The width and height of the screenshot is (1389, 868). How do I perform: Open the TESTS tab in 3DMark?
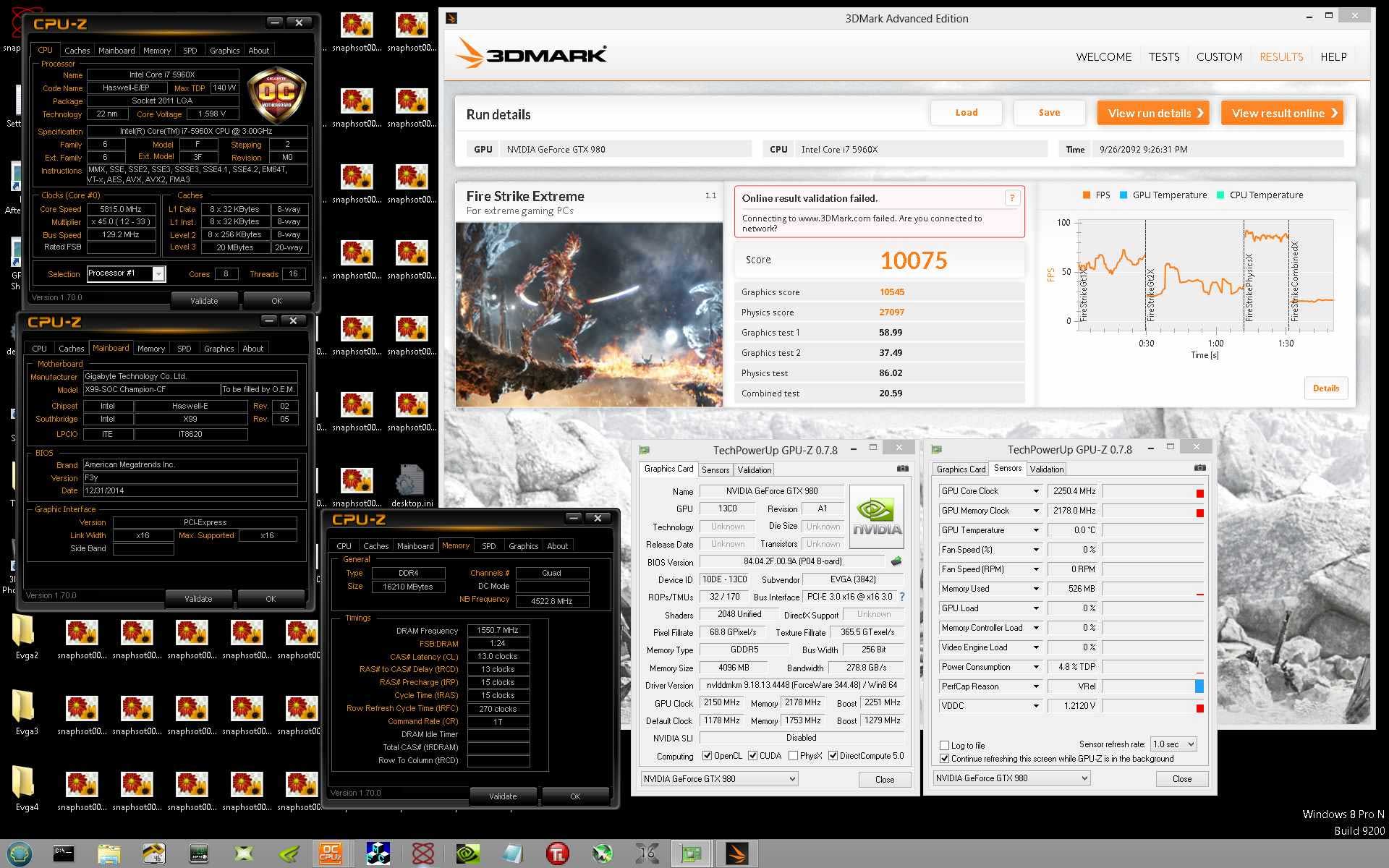tap(1163, 56)
